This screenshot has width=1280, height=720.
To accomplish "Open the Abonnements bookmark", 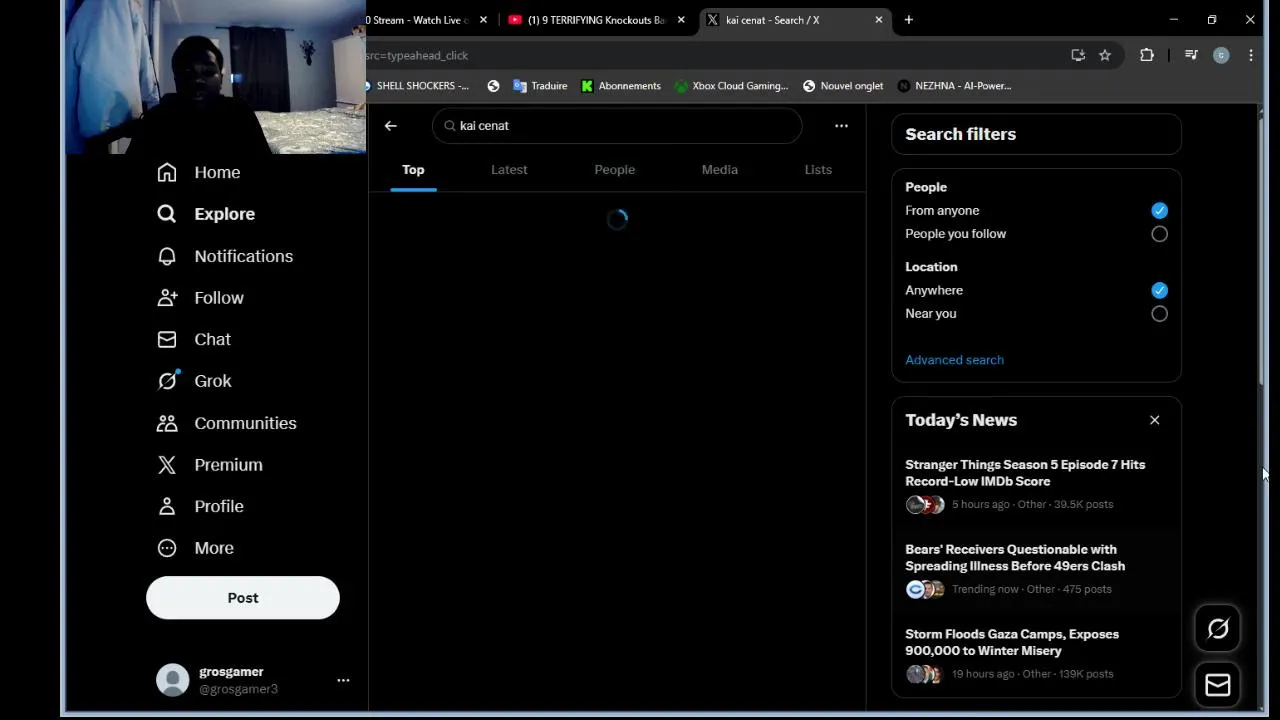I will coord(621,86).
